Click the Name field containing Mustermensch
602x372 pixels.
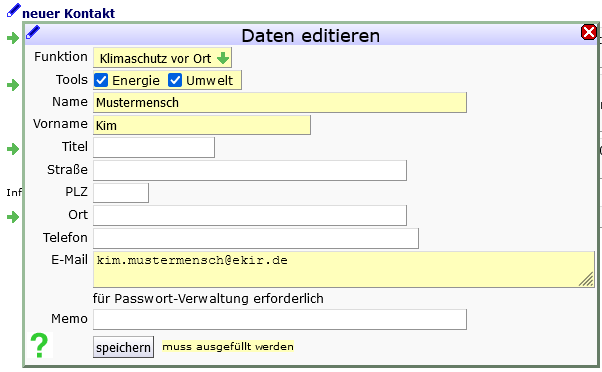pos(280,103)
